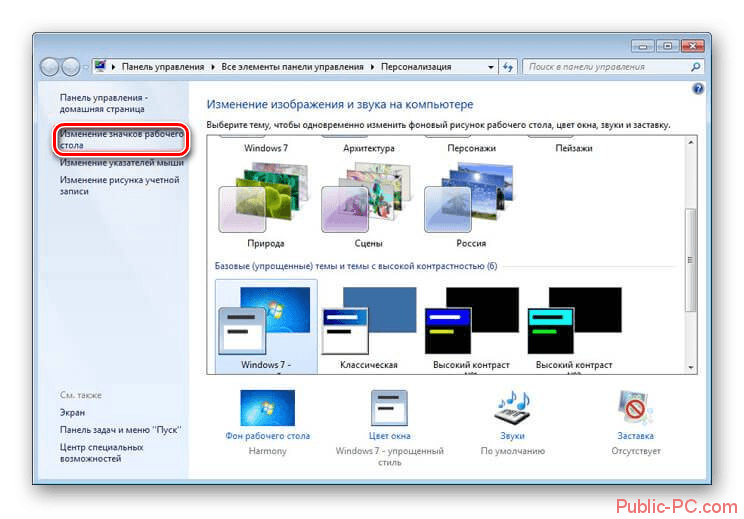Select the Природа theme
This screenshot has width=744, height=519.
[x=265, y=205]
